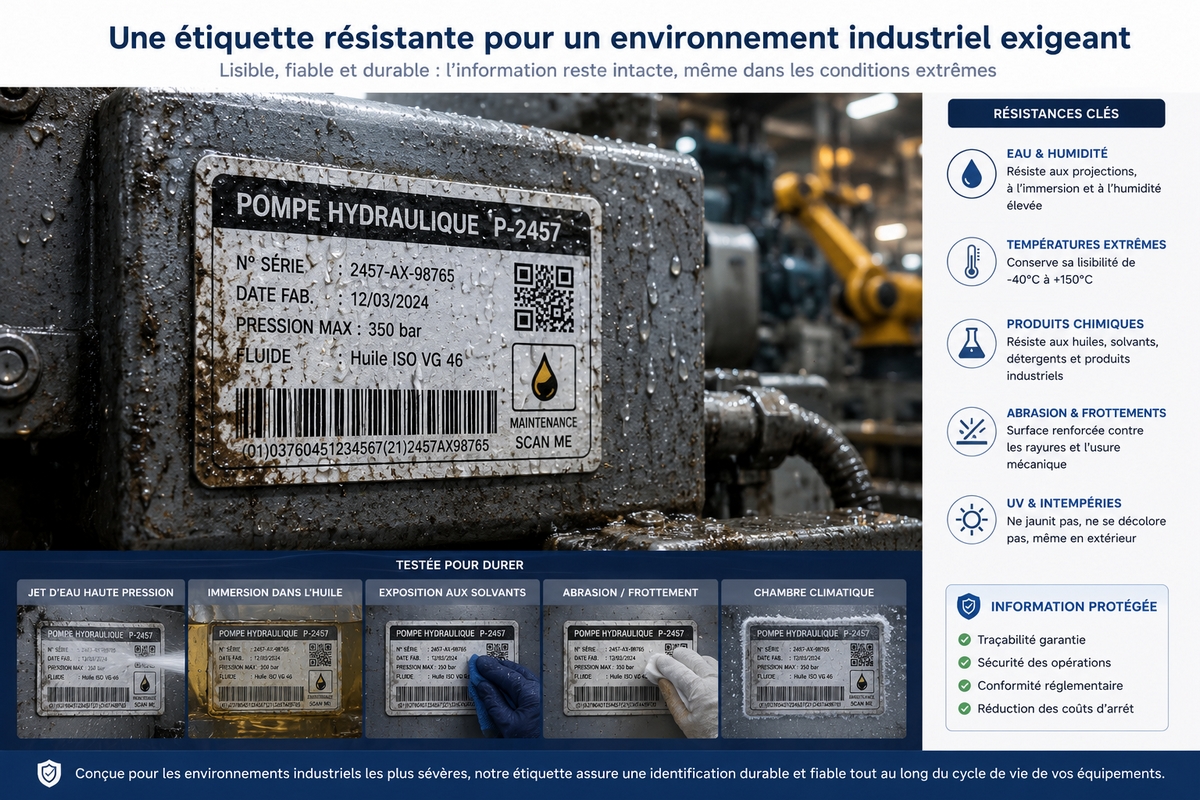Click the green check beside Sécurité des opérations
This screenshot has height=800, width=1200.
point(964,662)
